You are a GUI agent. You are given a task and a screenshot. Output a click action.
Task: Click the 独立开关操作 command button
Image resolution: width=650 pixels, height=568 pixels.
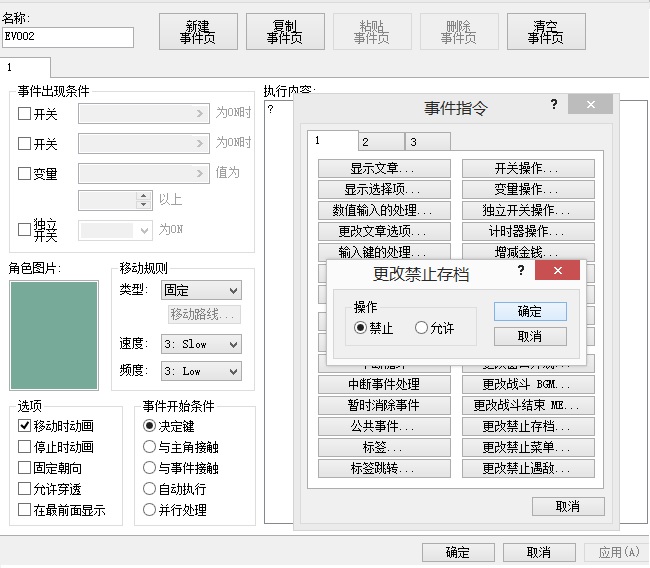click(x=529, y=210)
